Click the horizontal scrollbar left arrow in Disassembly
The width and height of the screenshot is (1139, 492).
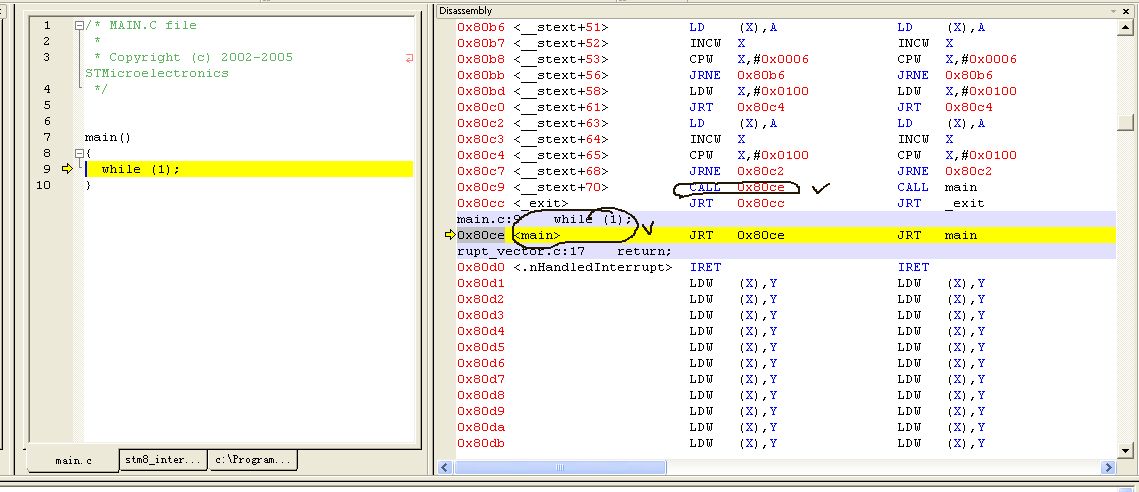point(445,467)
